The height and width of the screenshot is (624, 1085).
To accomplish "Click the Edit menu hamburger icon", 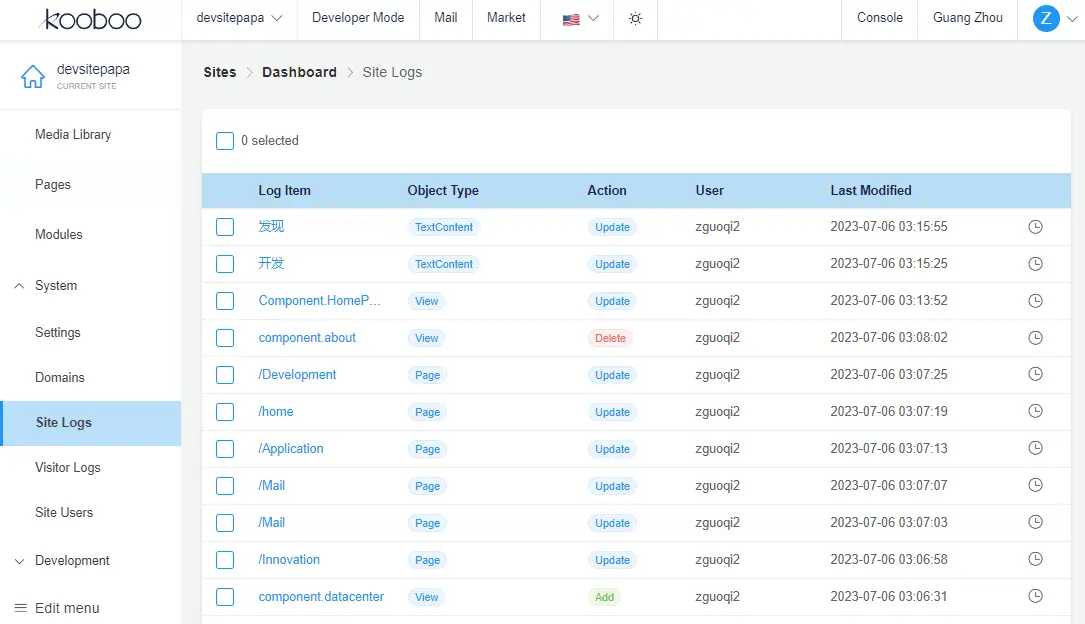I will 20,608.
